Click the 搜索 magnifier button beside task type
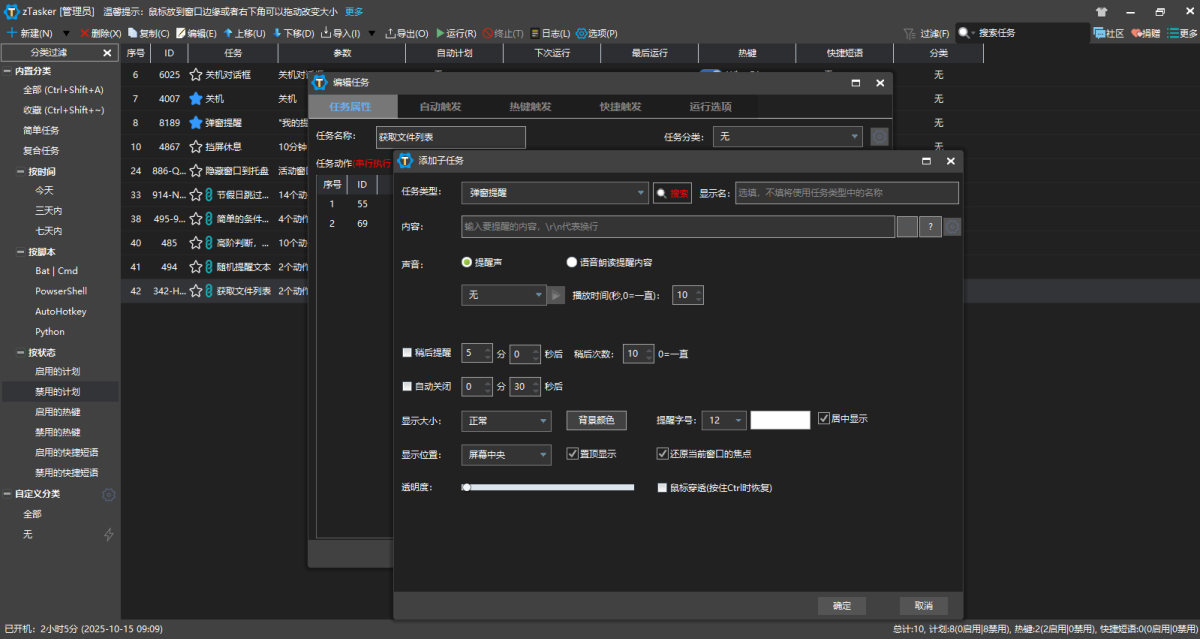Screen dimensions: 1200x639 point(673,193)
